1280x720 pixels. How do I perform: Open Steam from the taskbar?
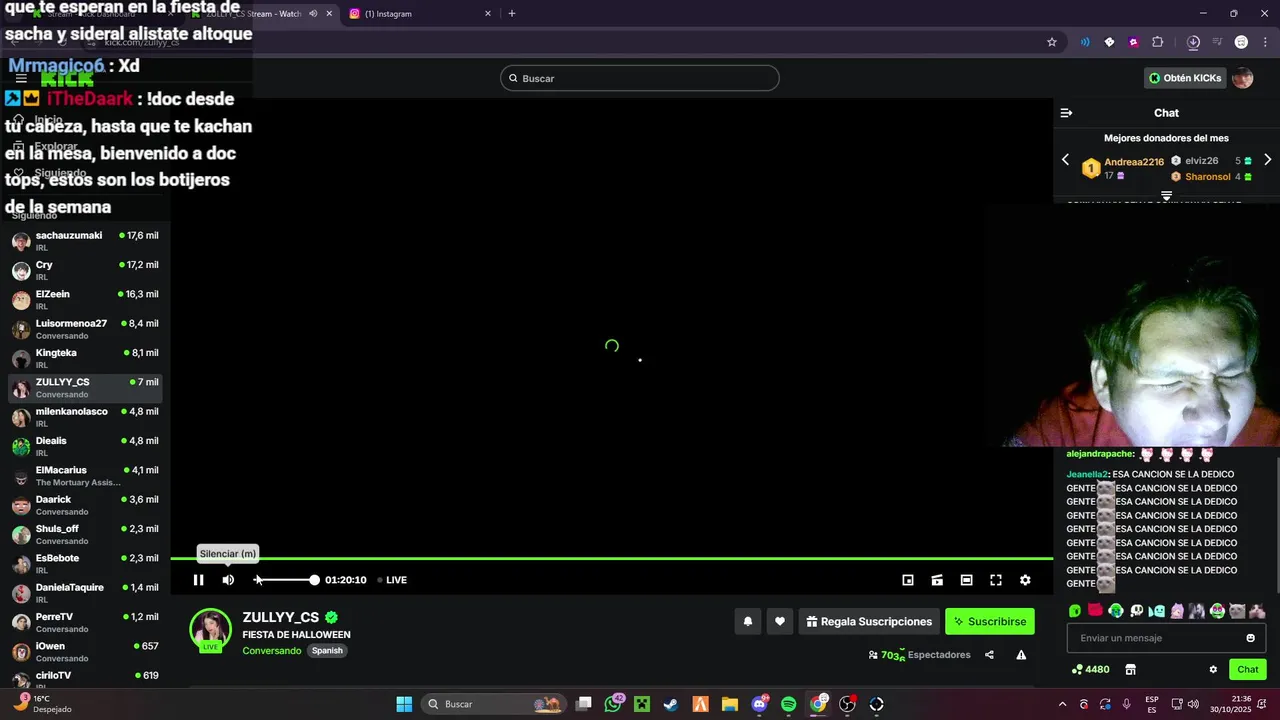(x=671, y=704)
